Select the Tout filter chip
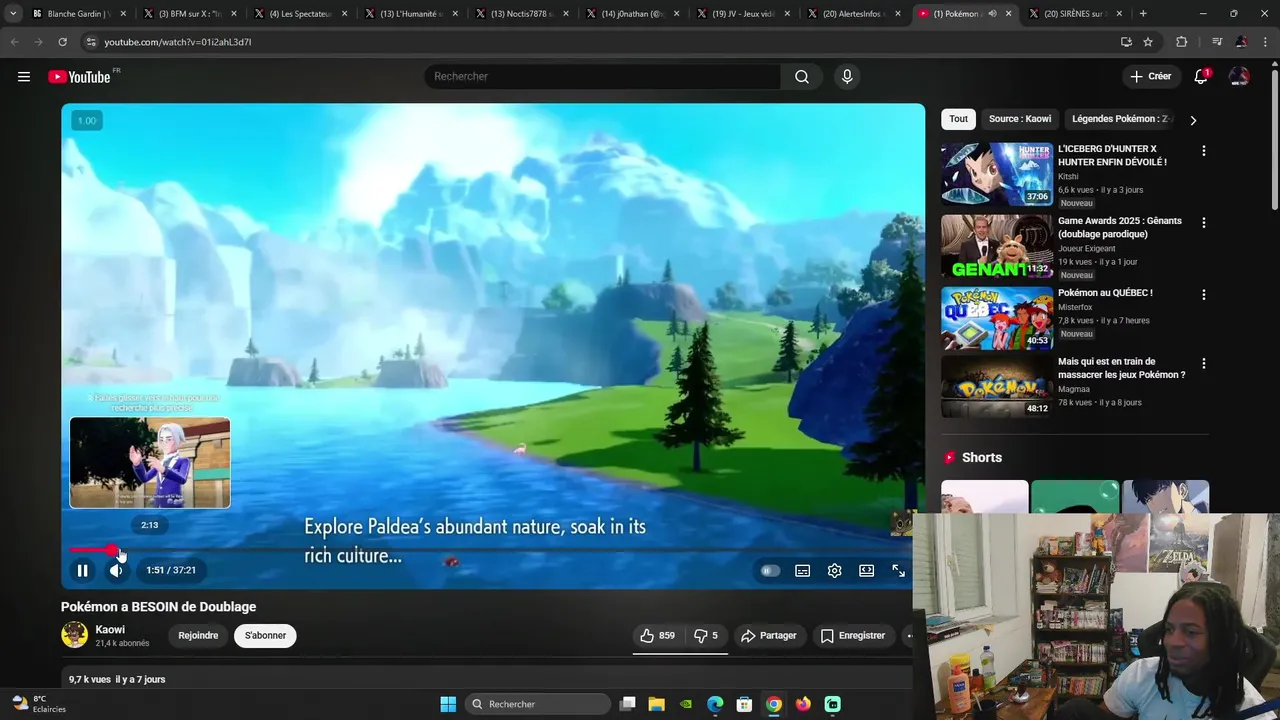 958,119
